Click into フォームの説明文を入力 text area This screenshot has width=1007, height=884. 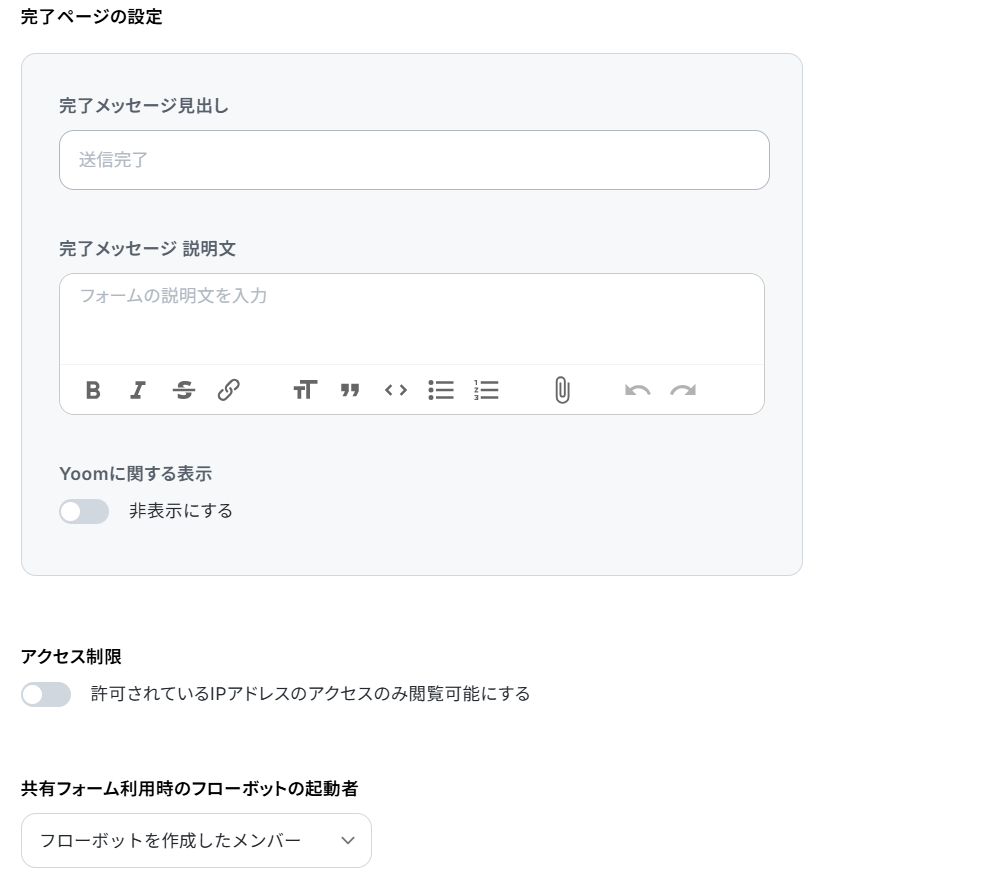(x=412, y=319)
